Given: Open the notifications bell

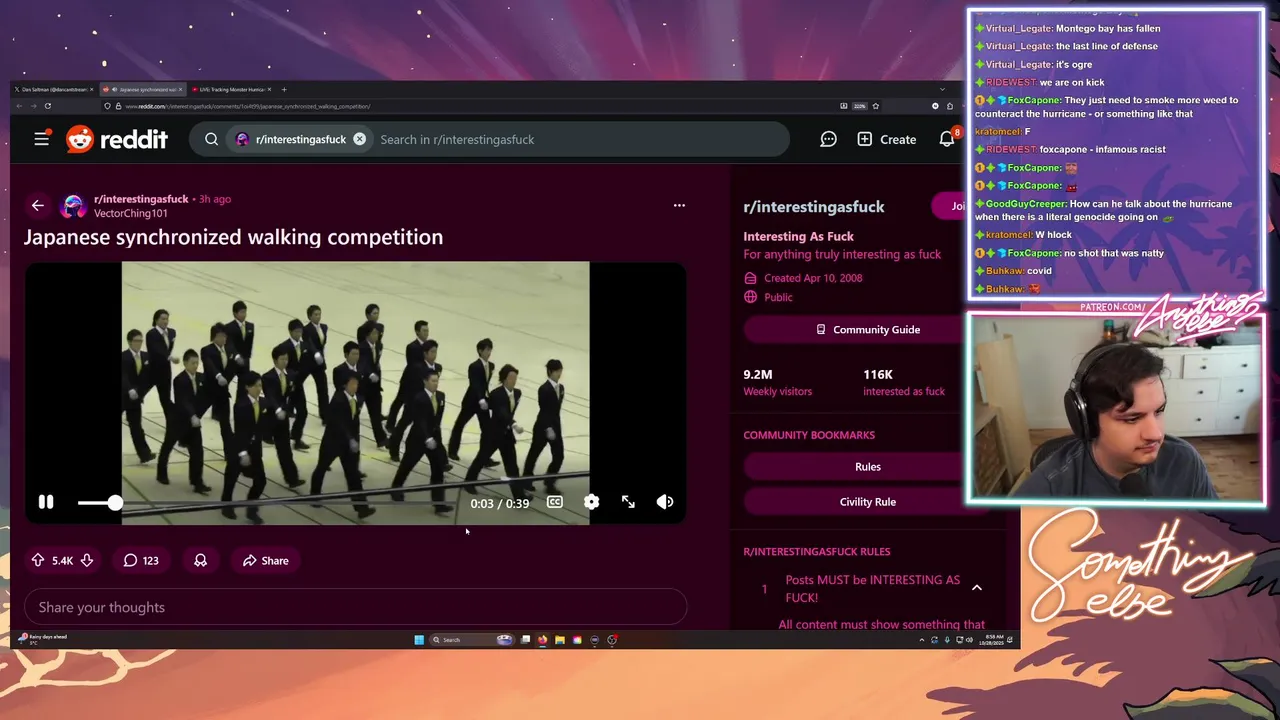Looking at the screenshot, I should pos(947,139).
